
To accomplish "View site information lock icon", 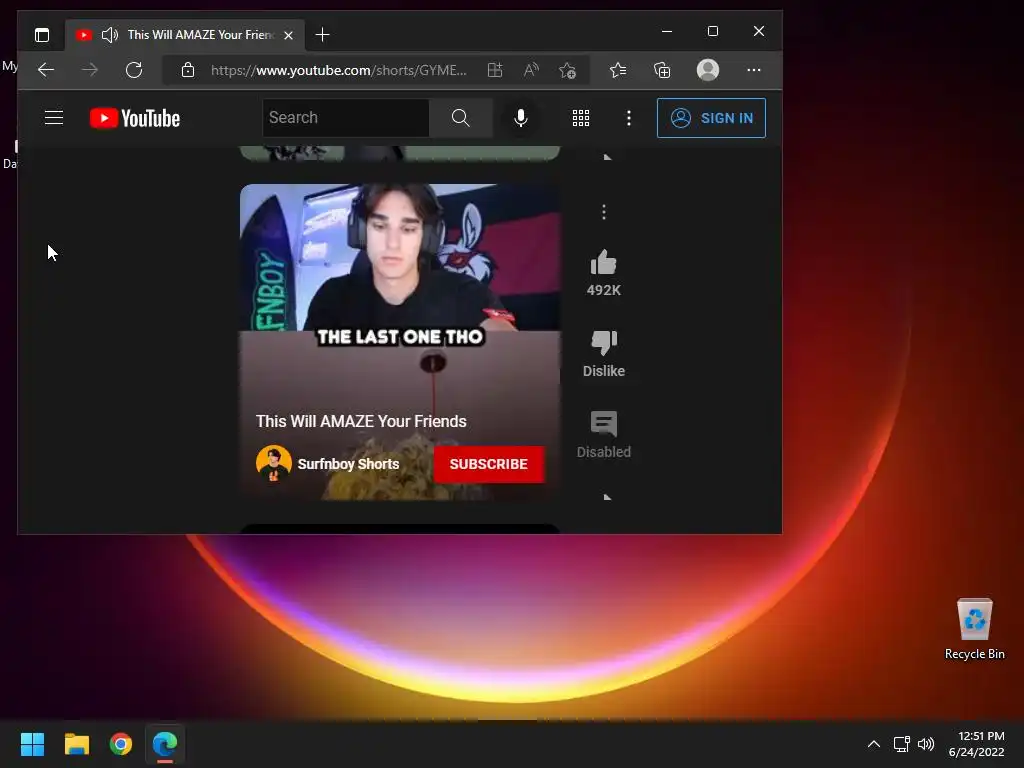I will pyautogui.click(x=188, y=70).
